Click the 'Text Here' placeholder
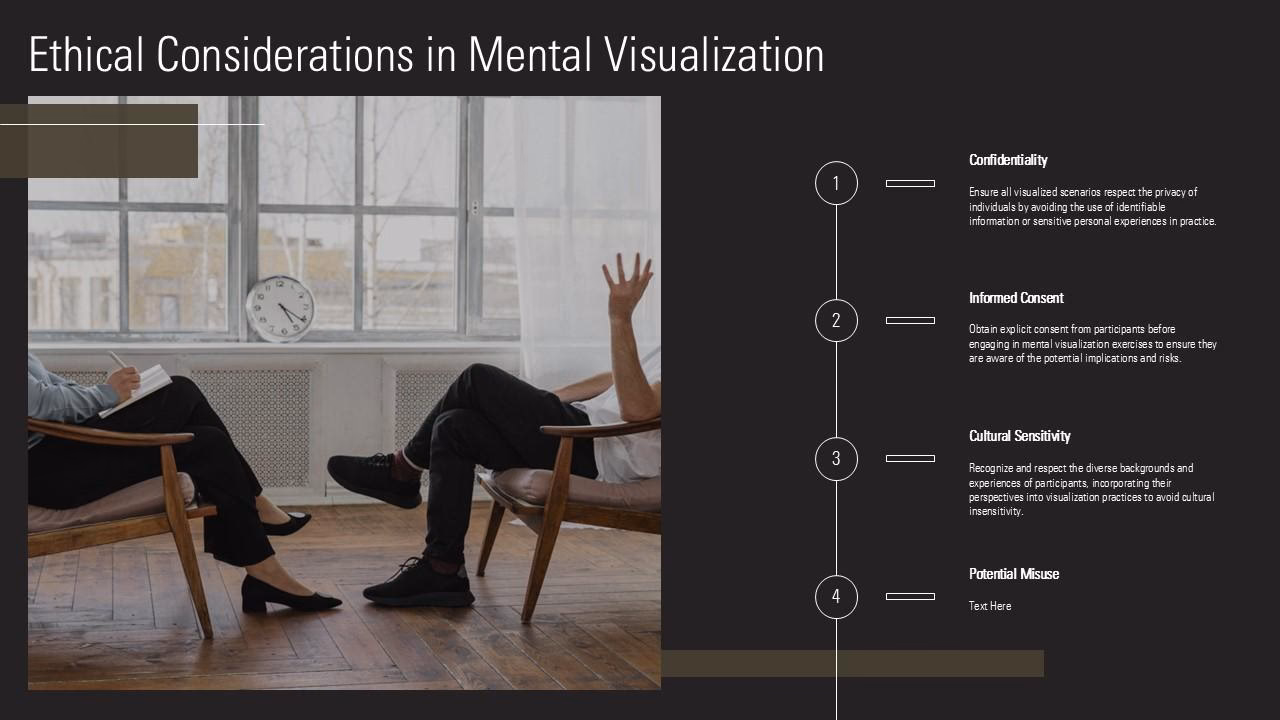Image resolution: width=1280 pixels, height=720 pixels. tap(990, 606)
